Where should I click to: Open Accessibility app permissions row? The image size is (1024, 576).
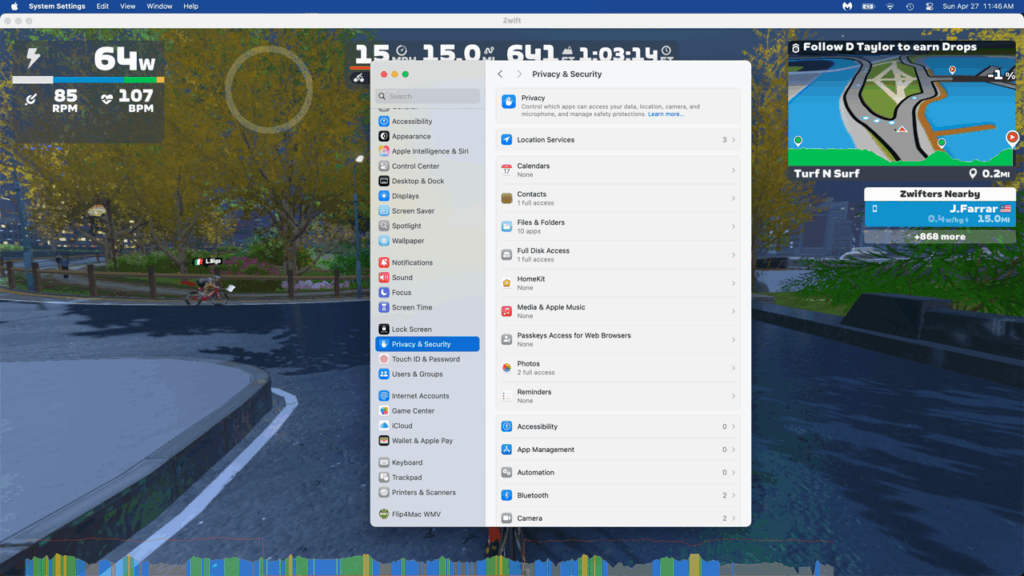(618, 427)
